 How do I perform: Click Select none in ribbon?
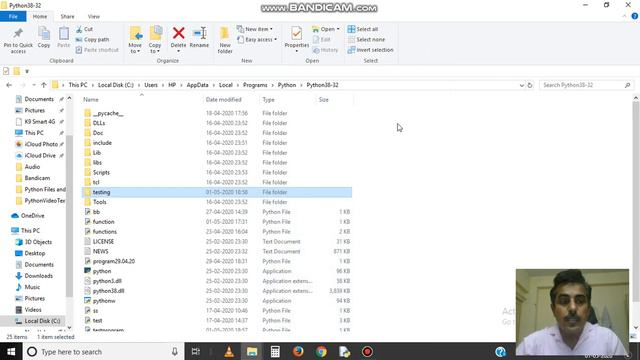(366, 40)
